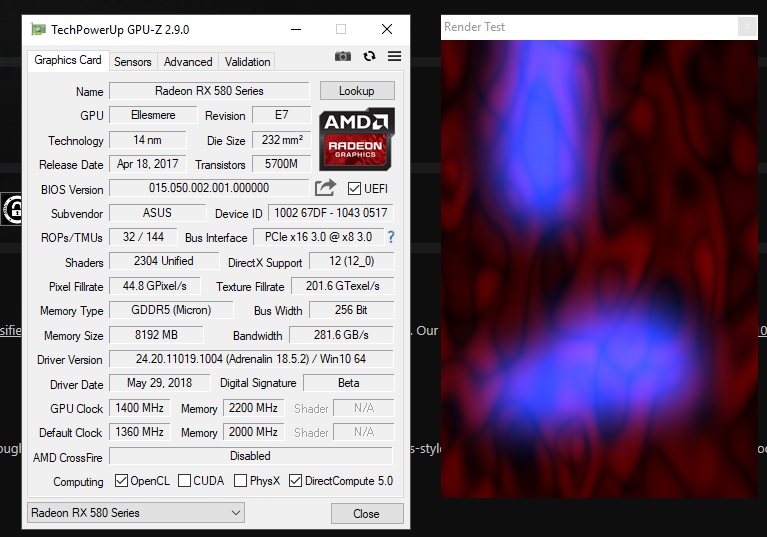Click the Revision value E7

pyautogui.click(x=282, y=115)
